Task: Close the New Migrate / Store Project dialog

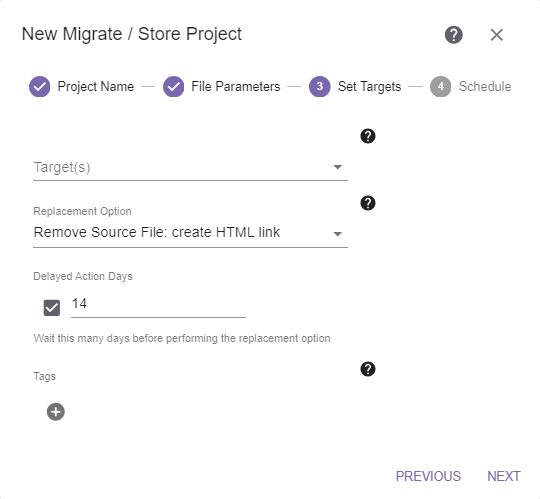Action: point(497,35)
